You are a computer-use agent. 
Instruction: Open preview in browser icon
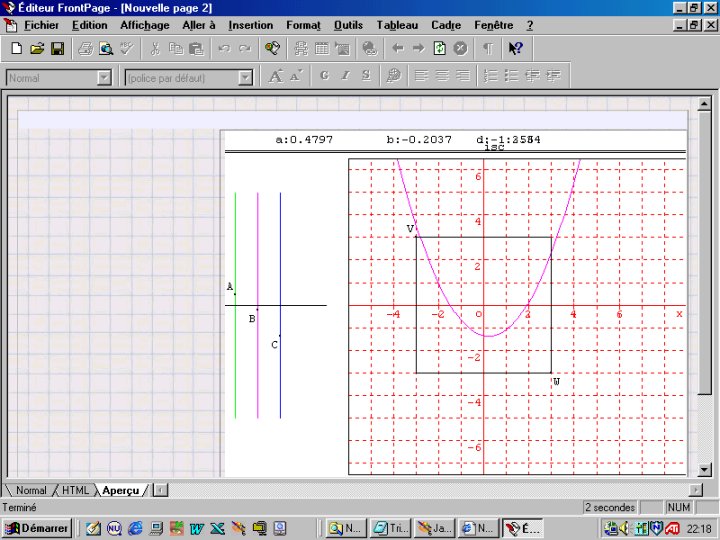pyautogui.click(x=106, y=48)
